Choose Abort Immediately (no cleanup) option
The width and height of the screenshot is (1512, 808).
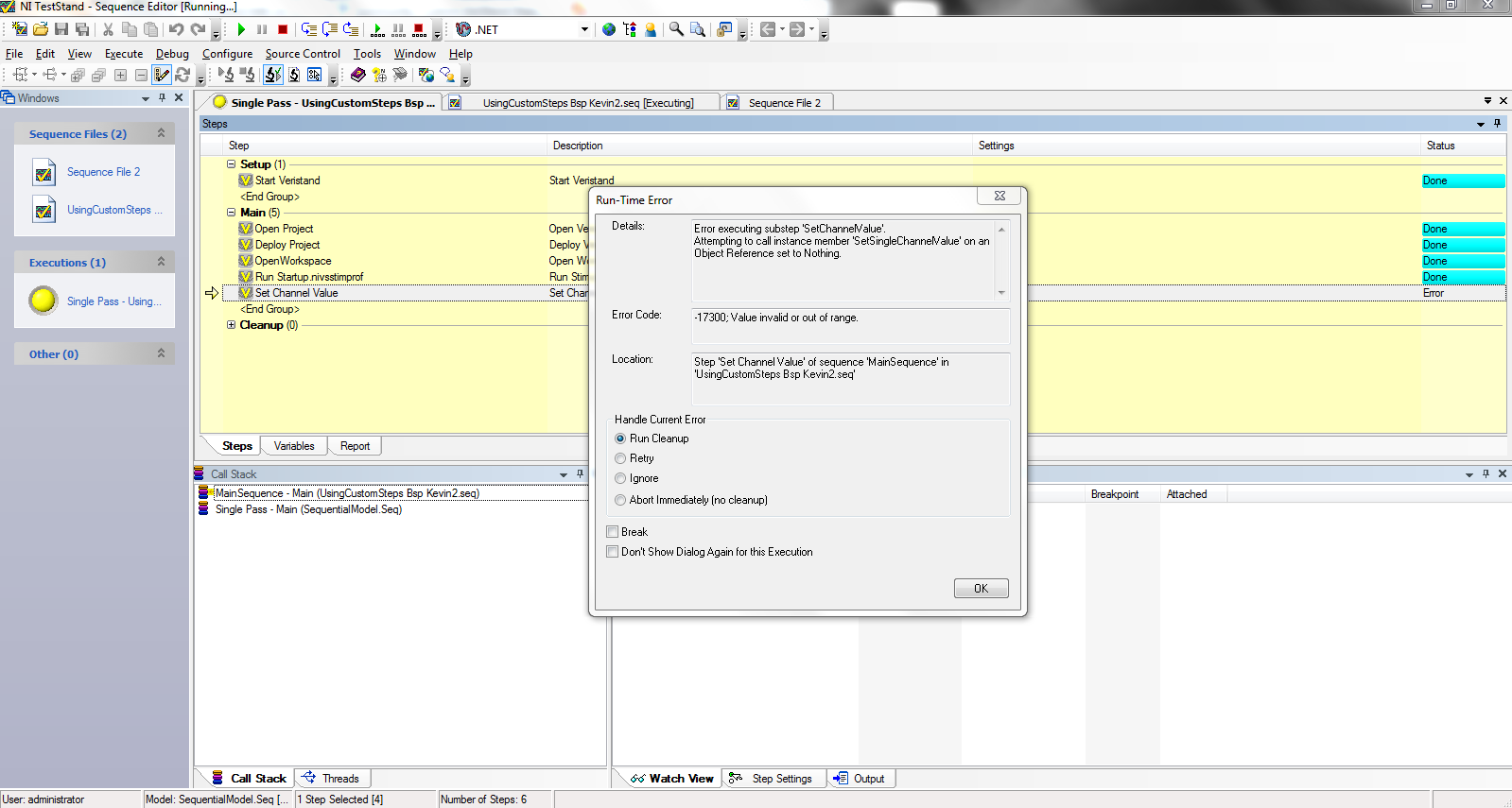620,500
